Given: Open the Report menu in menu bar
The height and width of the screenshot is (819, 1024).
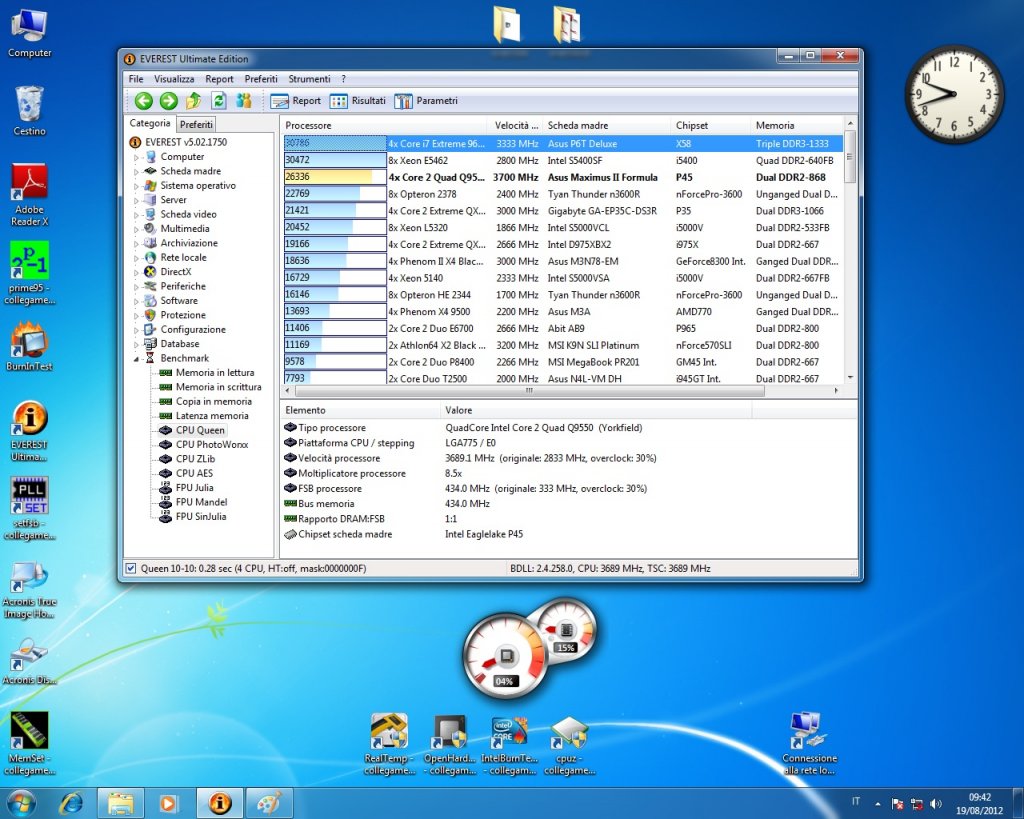Looking at the screenshot, I should click(219, 79).
